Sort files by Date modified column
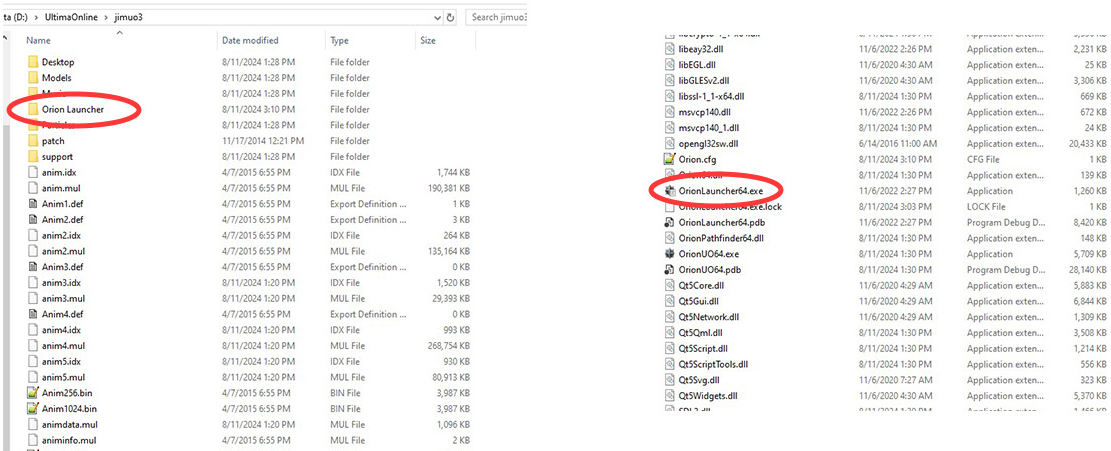Viewport: 1111px width, 451px height. 250,41
